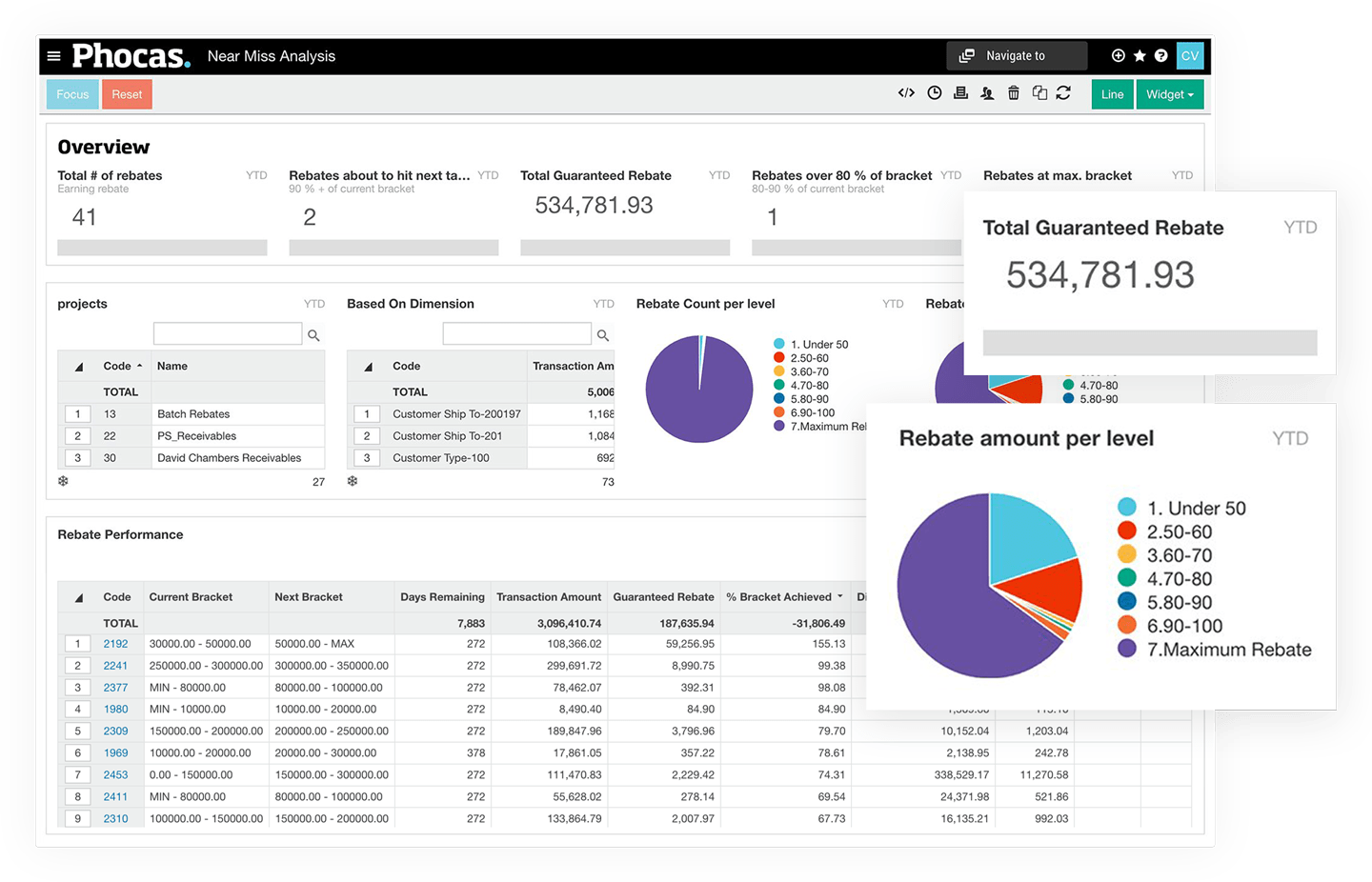Toggle the Focus mode button
Viewport: 1372px width, 882px height.
coord(71,93)
